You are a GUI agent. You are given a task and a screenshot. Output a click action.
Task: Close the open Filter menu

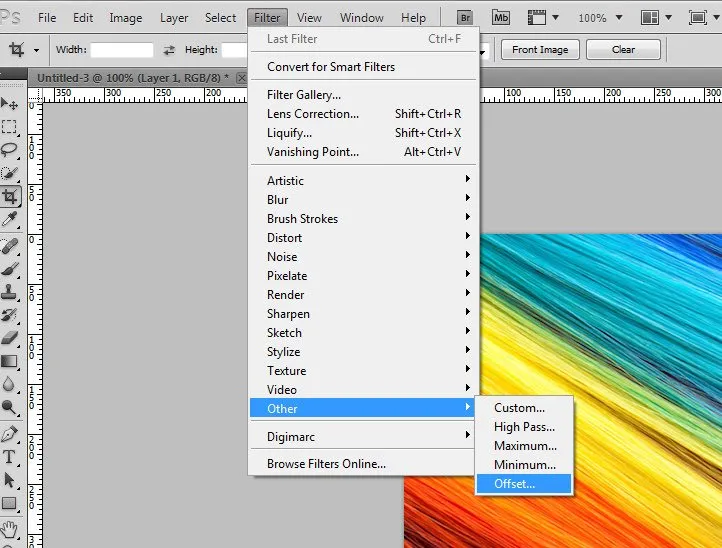[267, 18]
